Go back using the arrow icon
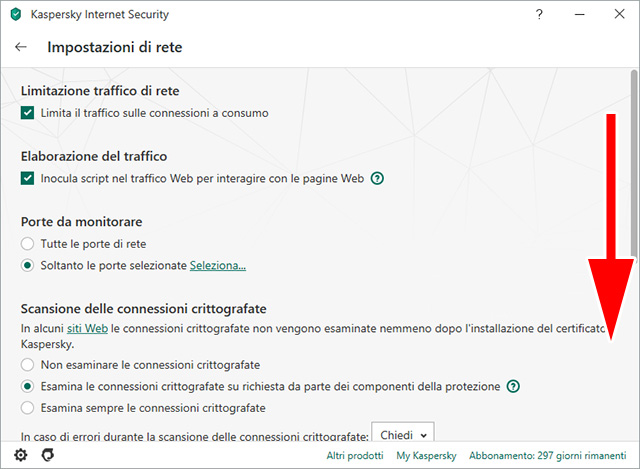Screen dimensions: 640x469 (x=21, y=47)
